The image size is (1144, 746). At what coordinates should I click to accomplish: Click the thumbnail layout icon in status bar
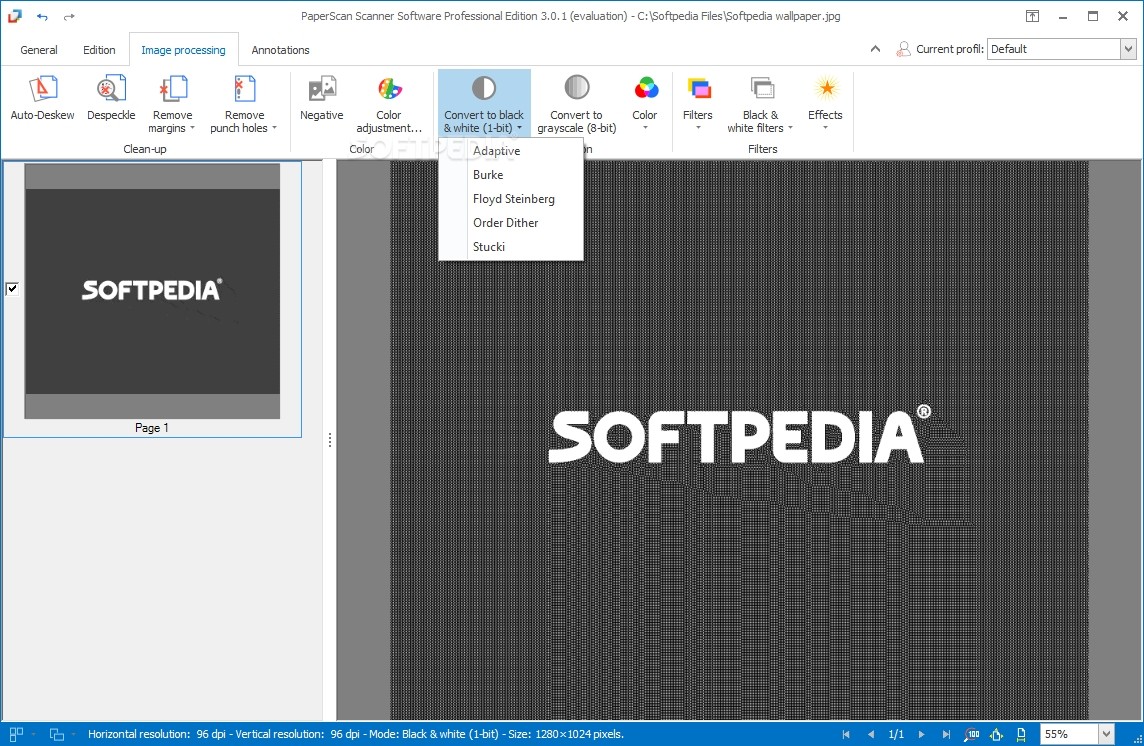(x=16, y=734)
